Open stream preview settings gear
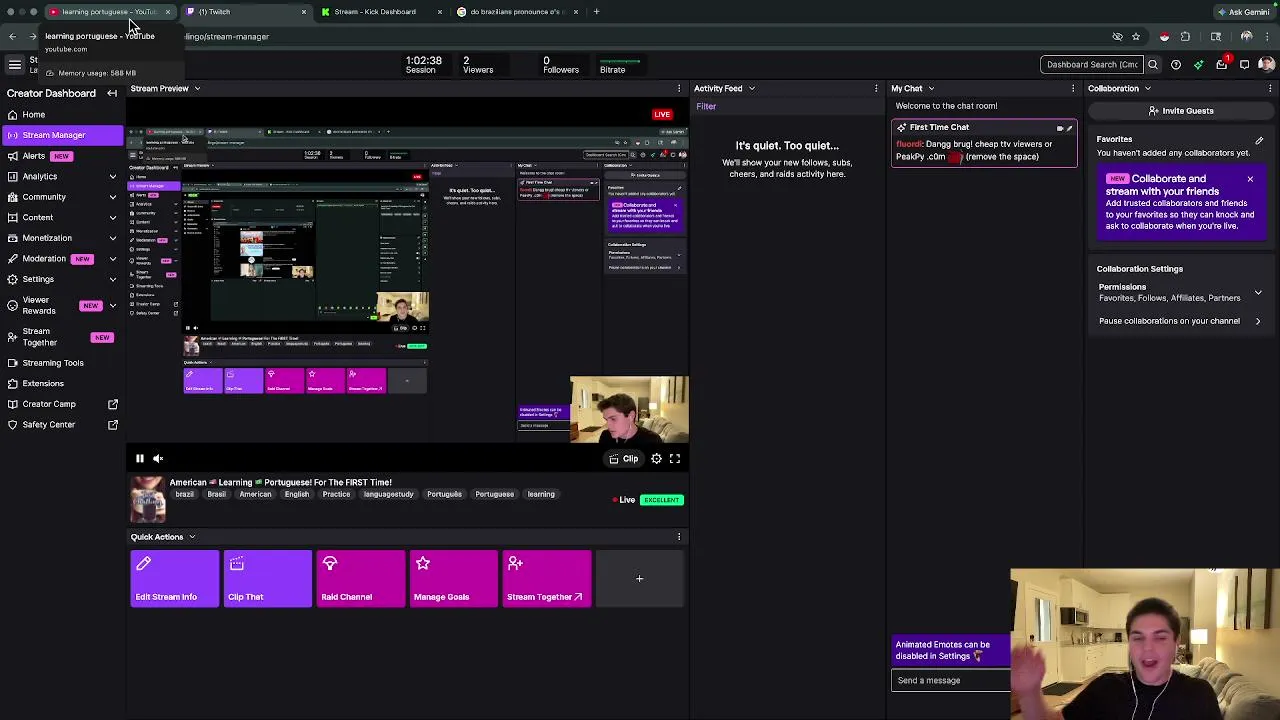 tap(656, 458)
